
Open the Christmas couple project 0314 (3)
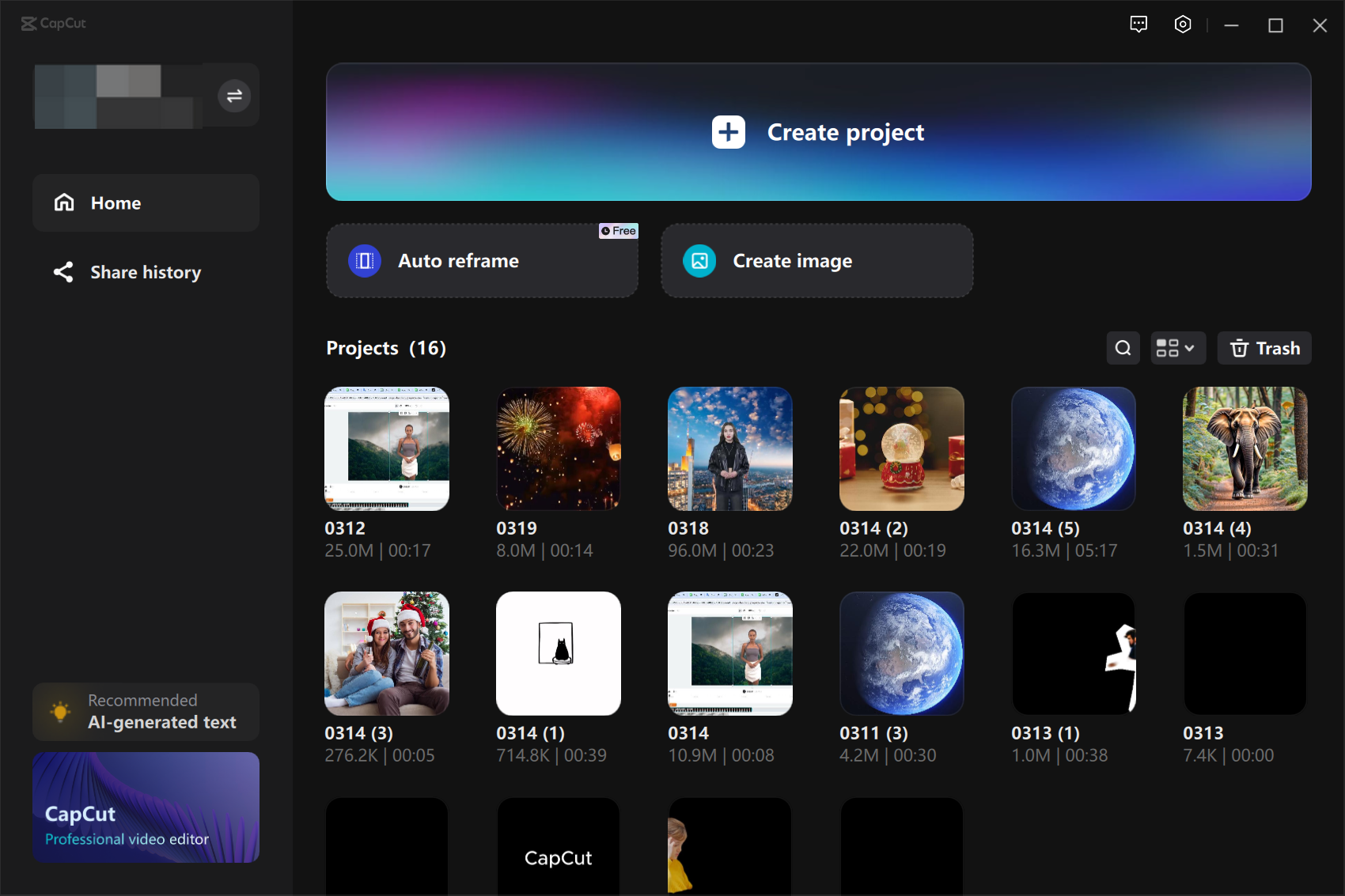click(387, 653)
